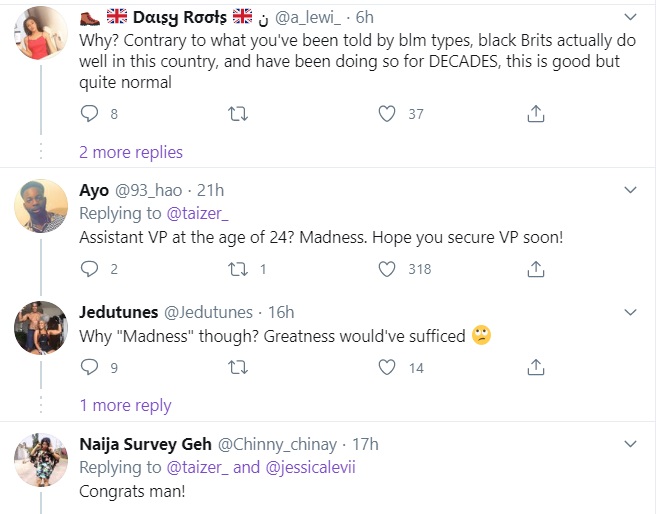Reply to Ayo's tweet
Screen dimensions: 660x514
point(89,269)
